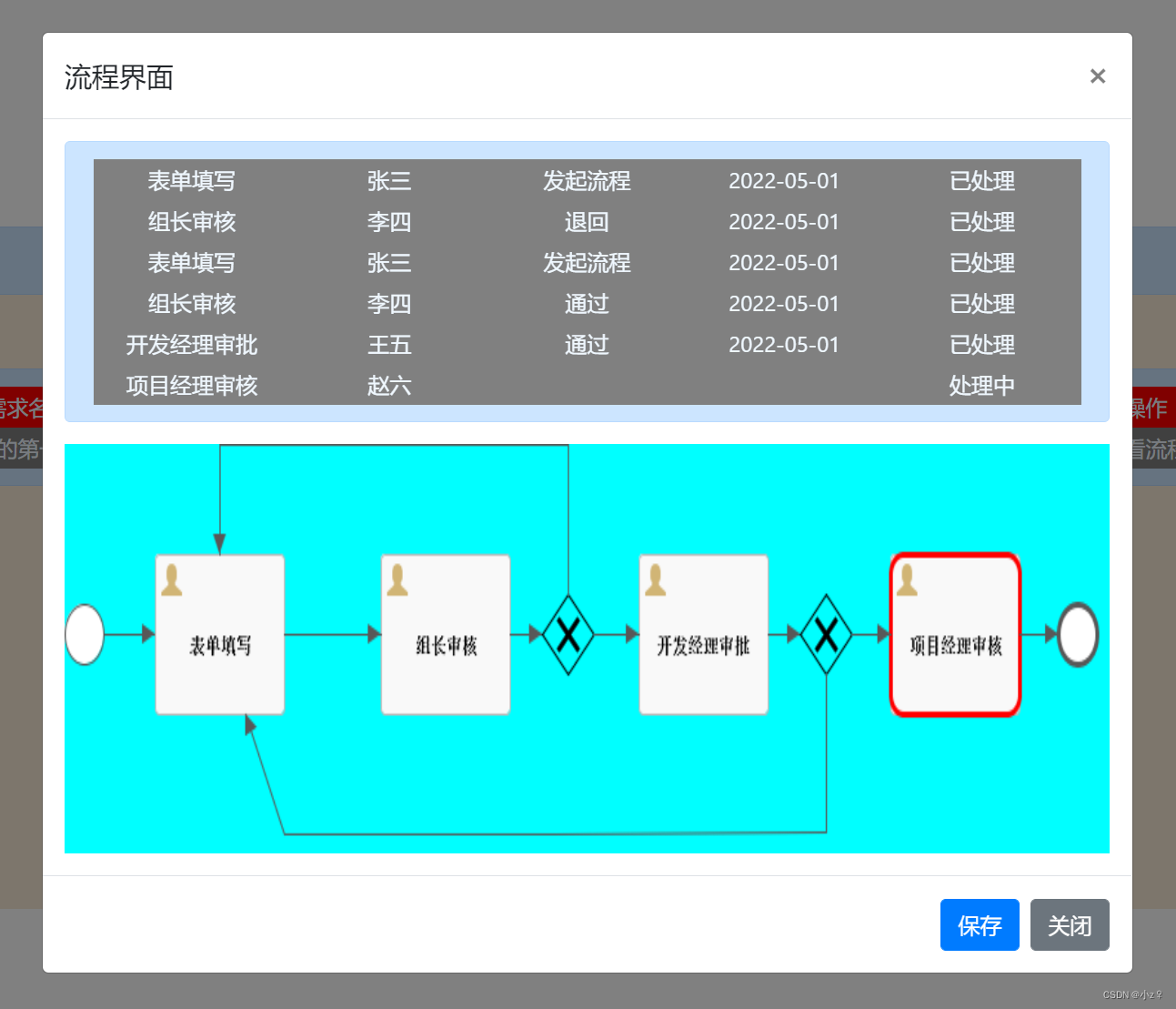Select the 表单填写 task node in the diagram
Viewport: 1176px width, 1009px height.
click(x=220, y=634)
